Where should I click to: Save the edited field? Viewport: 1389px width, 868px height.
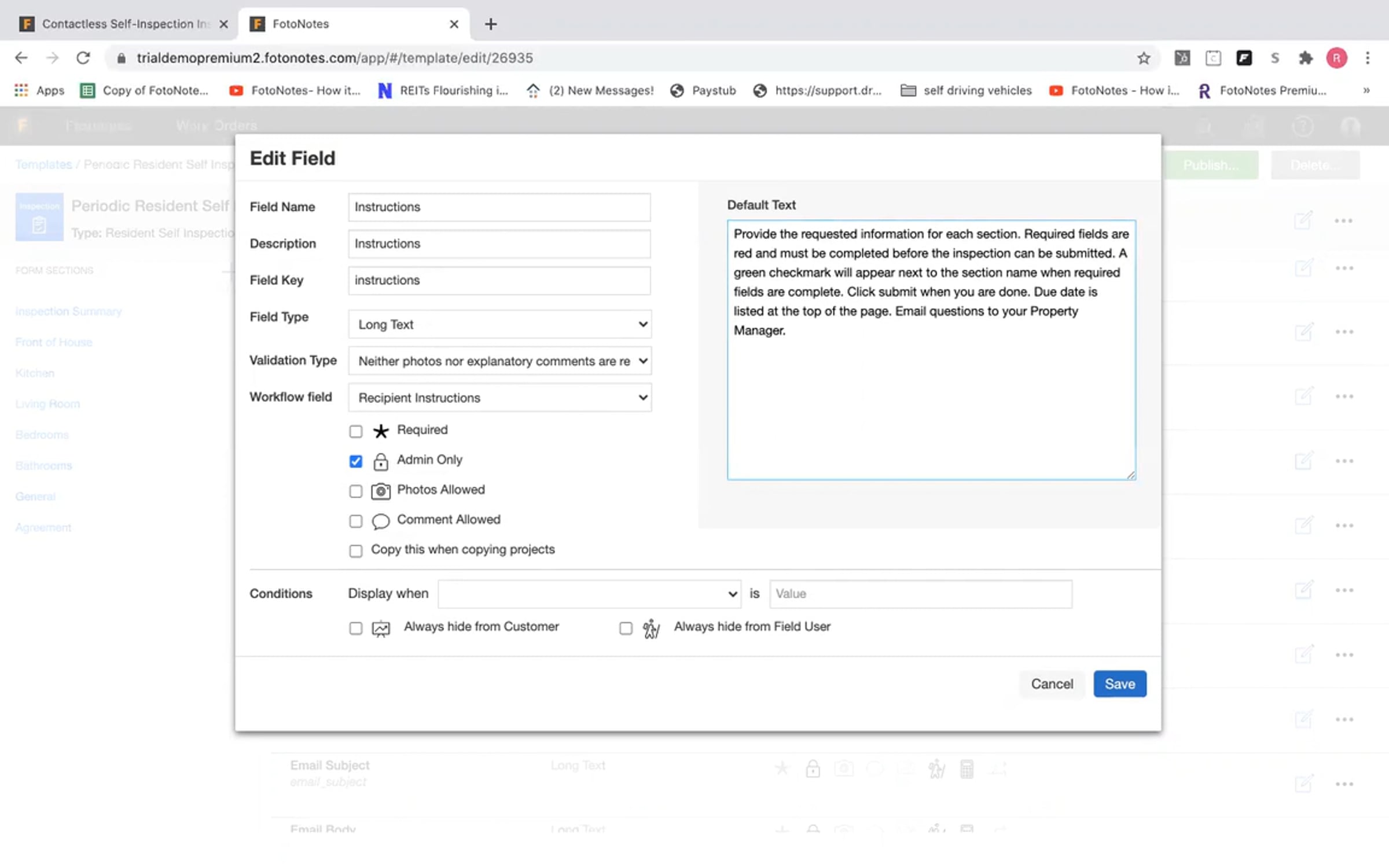click(1119, 683)
